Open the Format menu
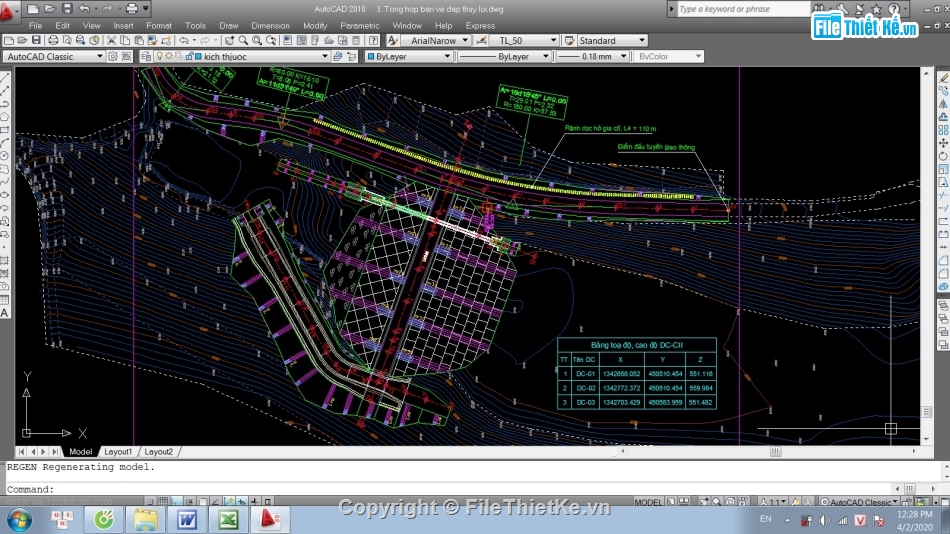This screenshot has width=950, height=534. (x=159, y=25)
